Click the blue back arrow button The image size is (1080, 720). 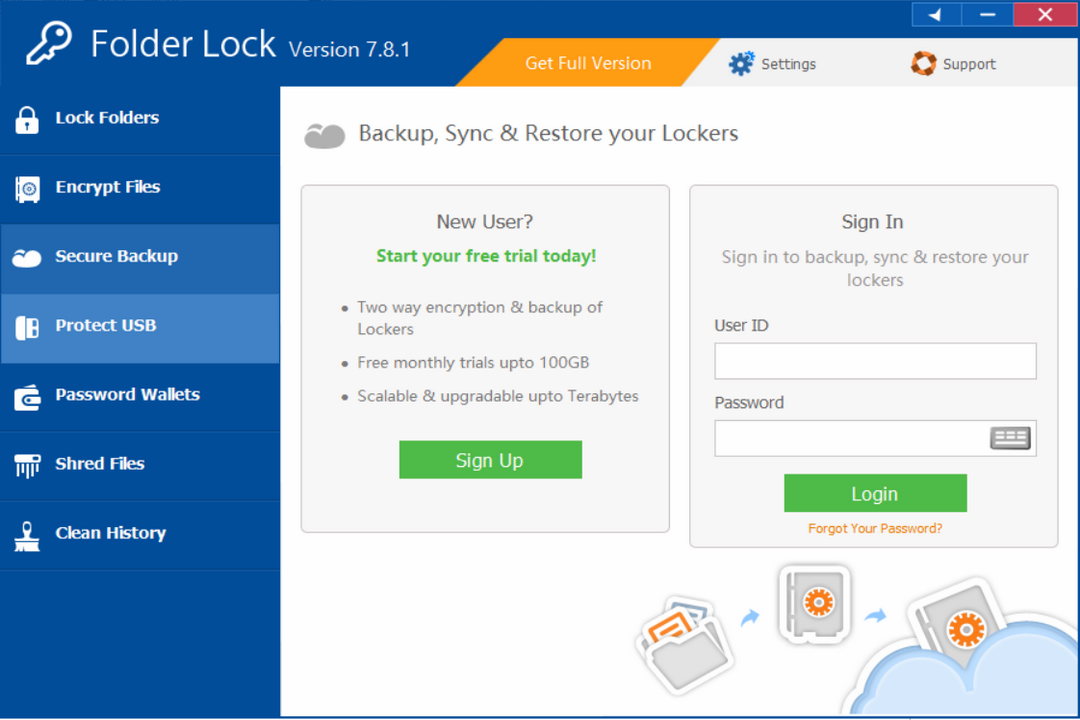click(x=934, y=14)
